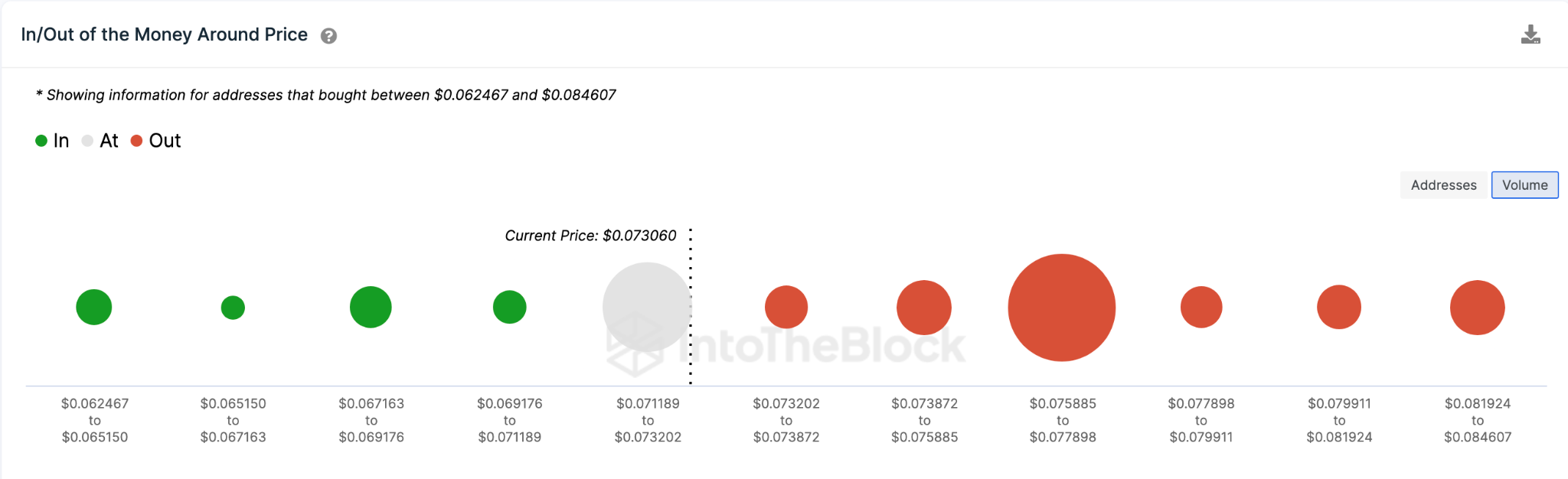The height and width of the screenshot is (479, 1568).
Task: Click red bubble for $0.073872 to $0.075885
Action: [924, 308]
